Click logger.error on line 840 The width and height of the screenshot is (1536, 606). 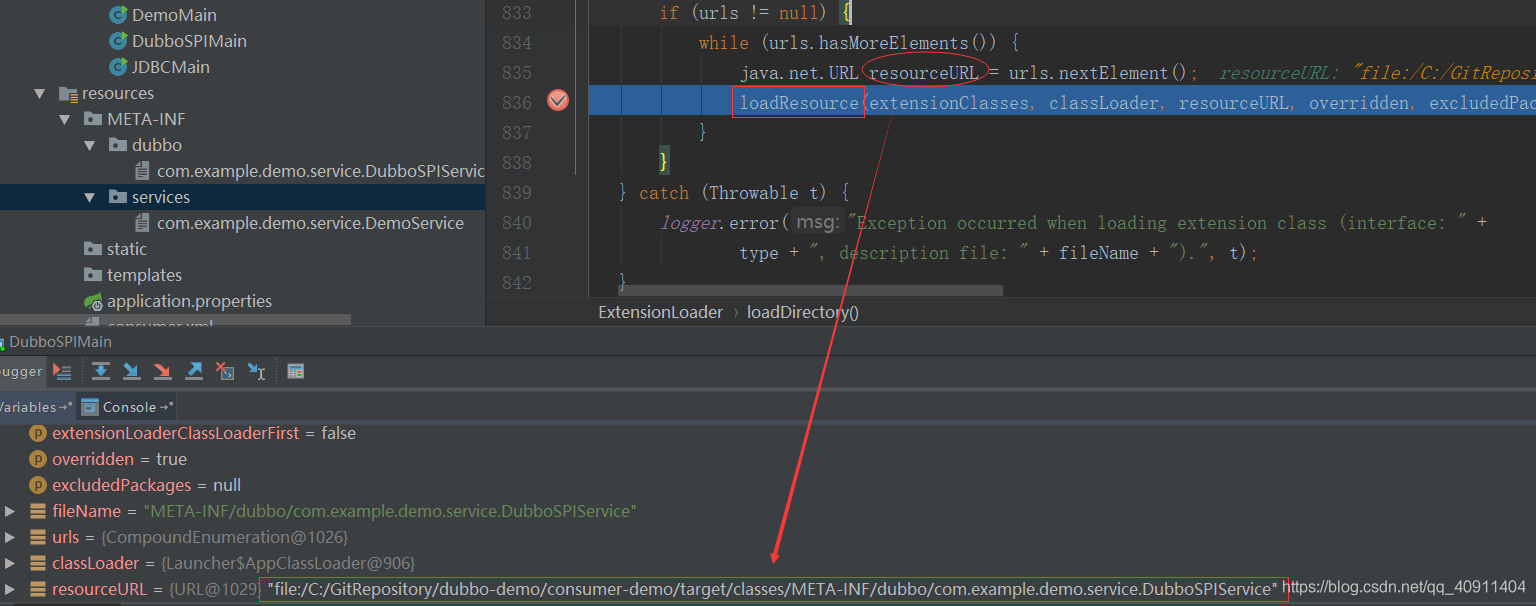coord(719,223)
